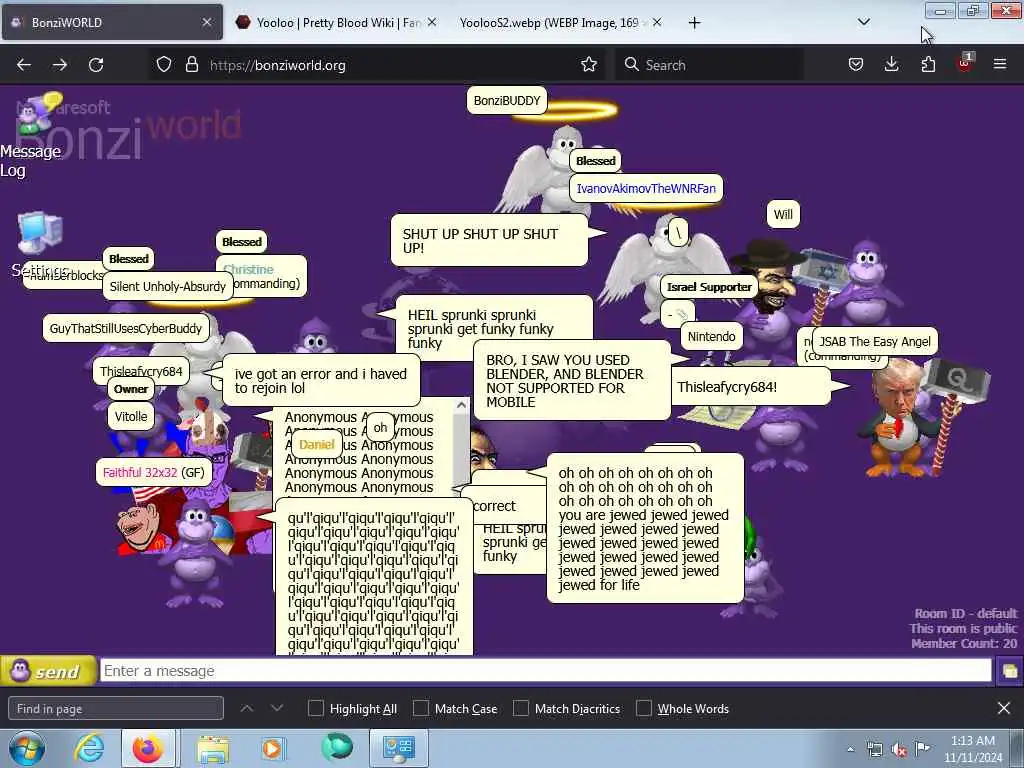This screenshot has width=1024, height=768.
Task: Close the Yooloo Pretty Blood Wiki tab
Action: (x=432, y=22)
